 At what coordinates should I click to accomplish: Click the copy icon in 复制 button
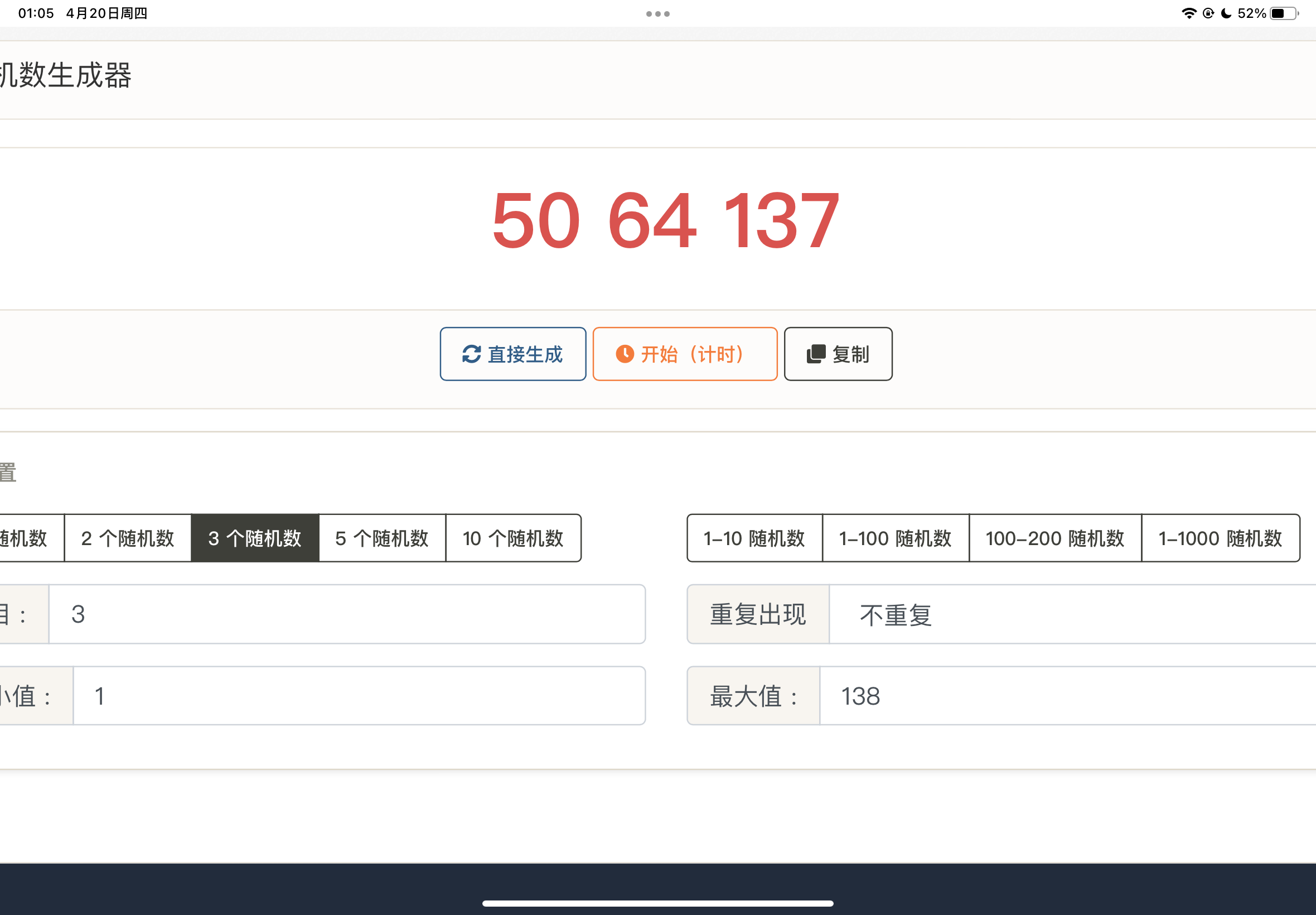click(816, 354)
